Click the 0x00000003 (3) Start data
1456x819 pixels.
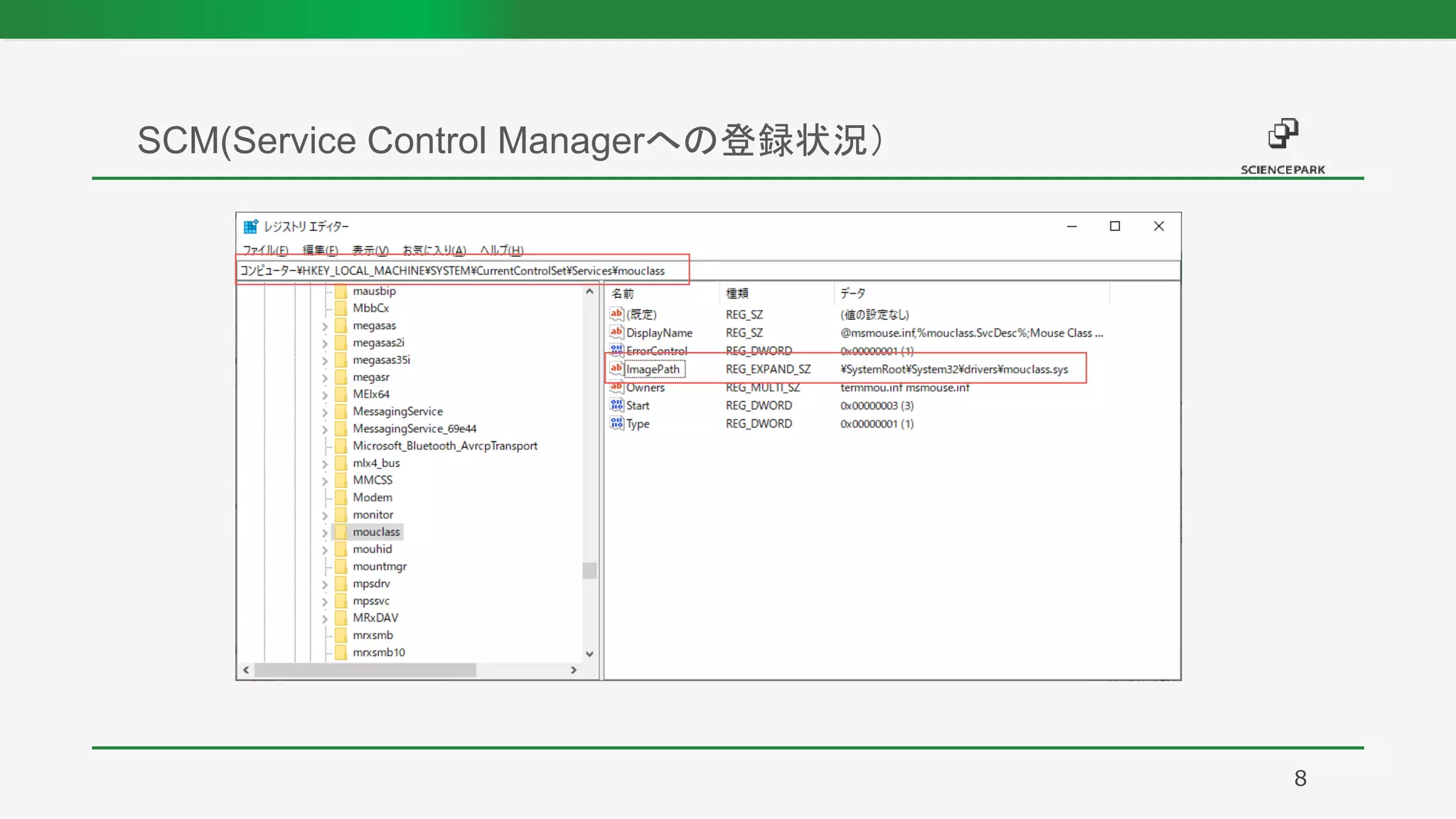(x=877, y=405)
